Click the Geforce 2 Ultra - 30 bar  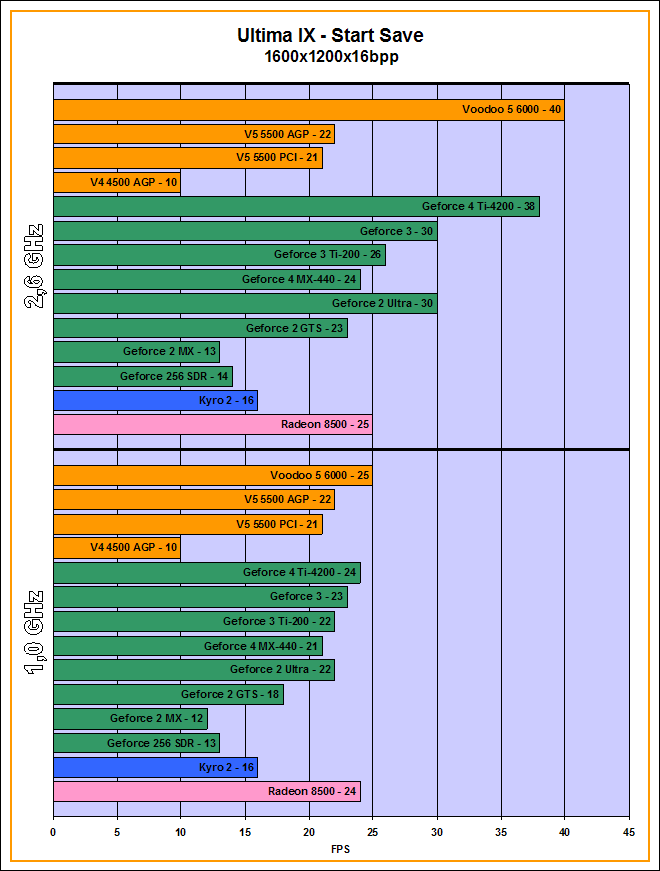tap(245, 304)
